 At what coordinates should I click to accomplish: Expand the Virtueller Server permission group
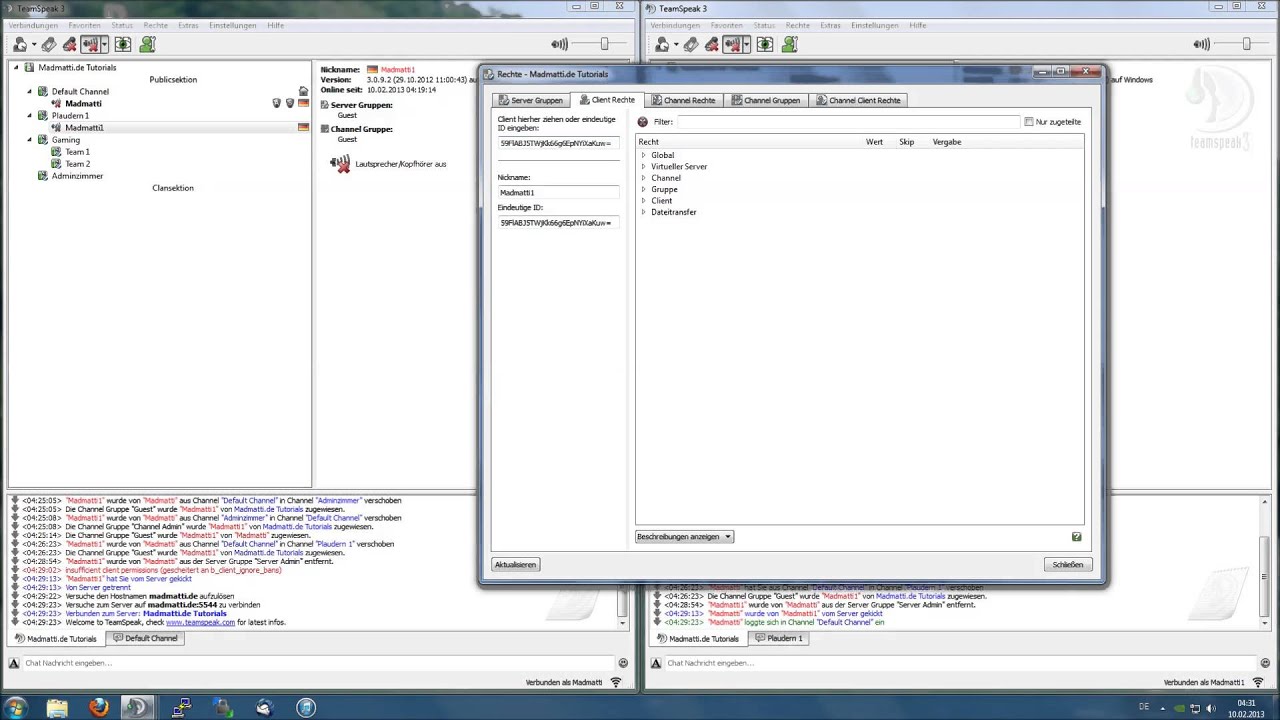coord(644,167)
